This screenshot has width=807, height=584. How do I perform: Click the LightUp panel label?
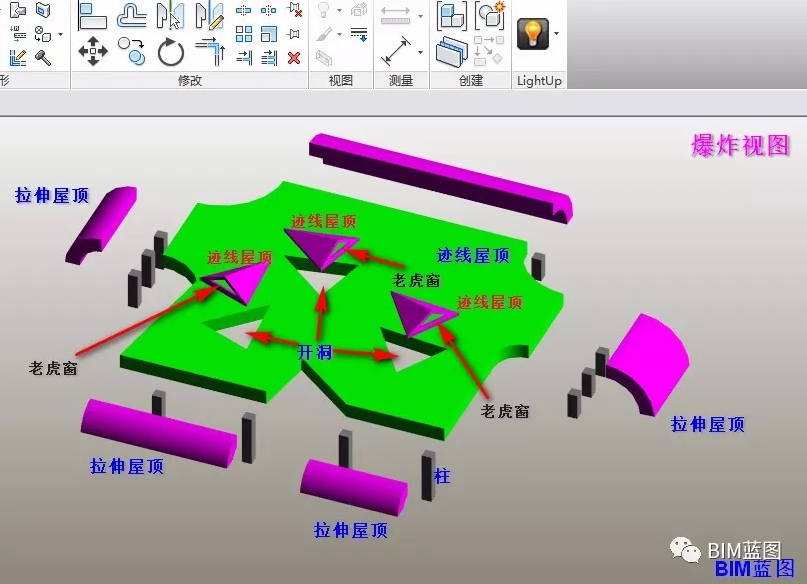tap(539, 80)
